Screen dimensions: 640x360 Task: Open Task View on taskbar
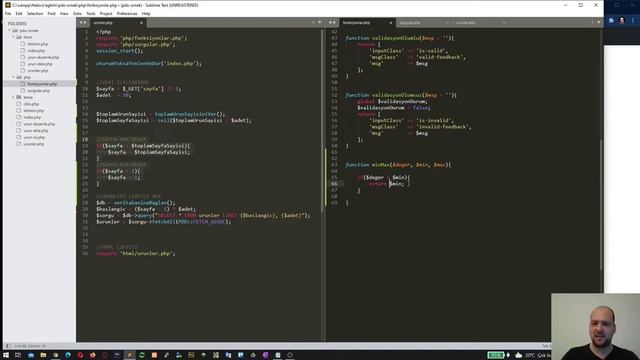click(x=18, y=355)
